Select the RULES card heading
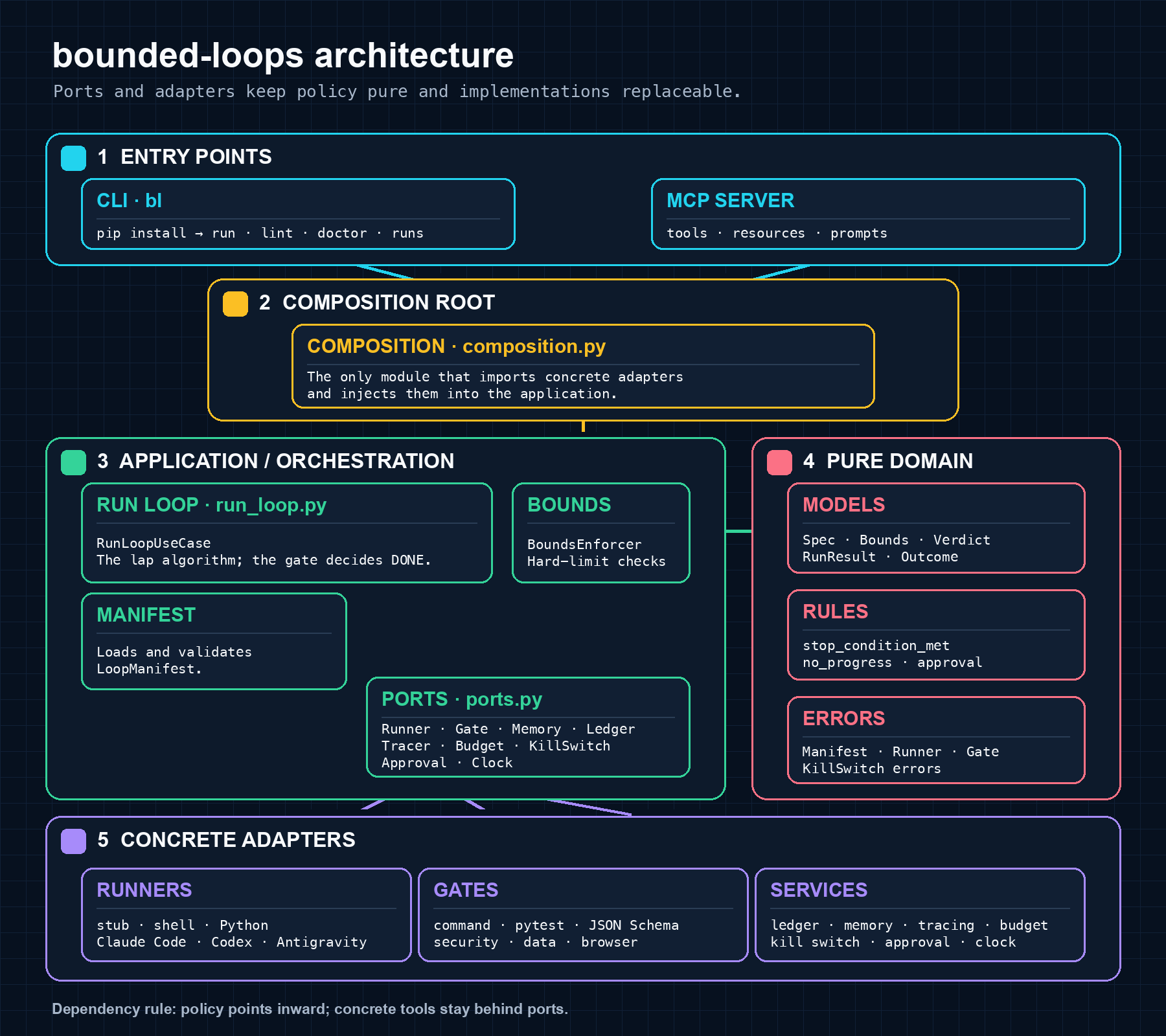This screenshot has width=1166, height=1036. [835, 612]
